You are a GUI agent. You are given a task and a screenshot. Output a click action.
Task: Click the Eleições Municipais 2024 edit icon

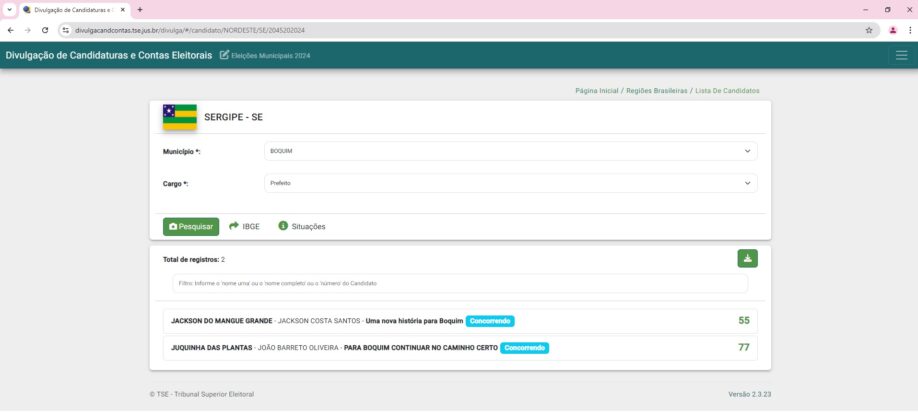coord(224,55)
